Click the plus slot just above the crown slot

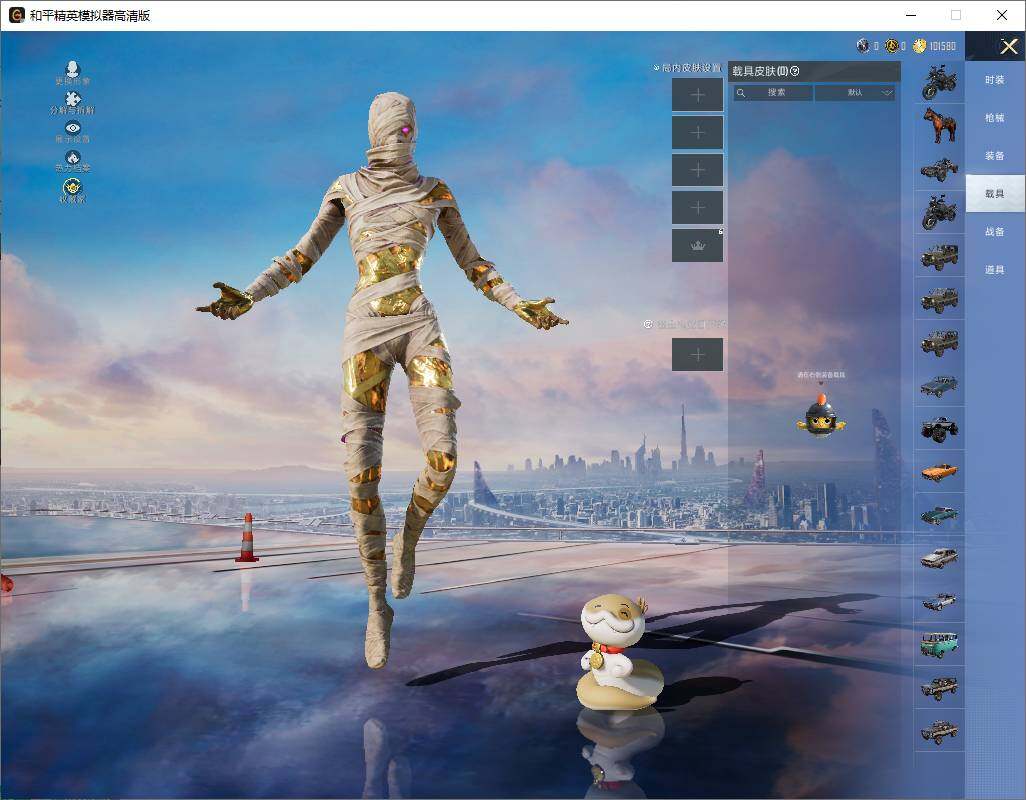click(698, 207)
